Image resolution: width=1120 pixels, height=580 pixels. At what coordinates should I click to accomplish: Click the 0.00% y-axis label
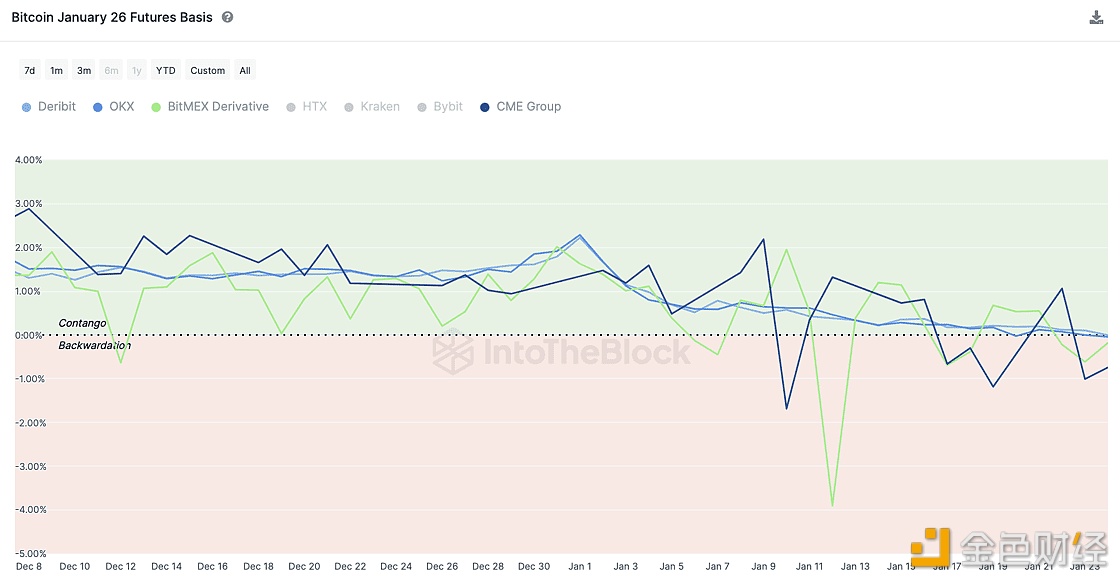click(29, 335)
